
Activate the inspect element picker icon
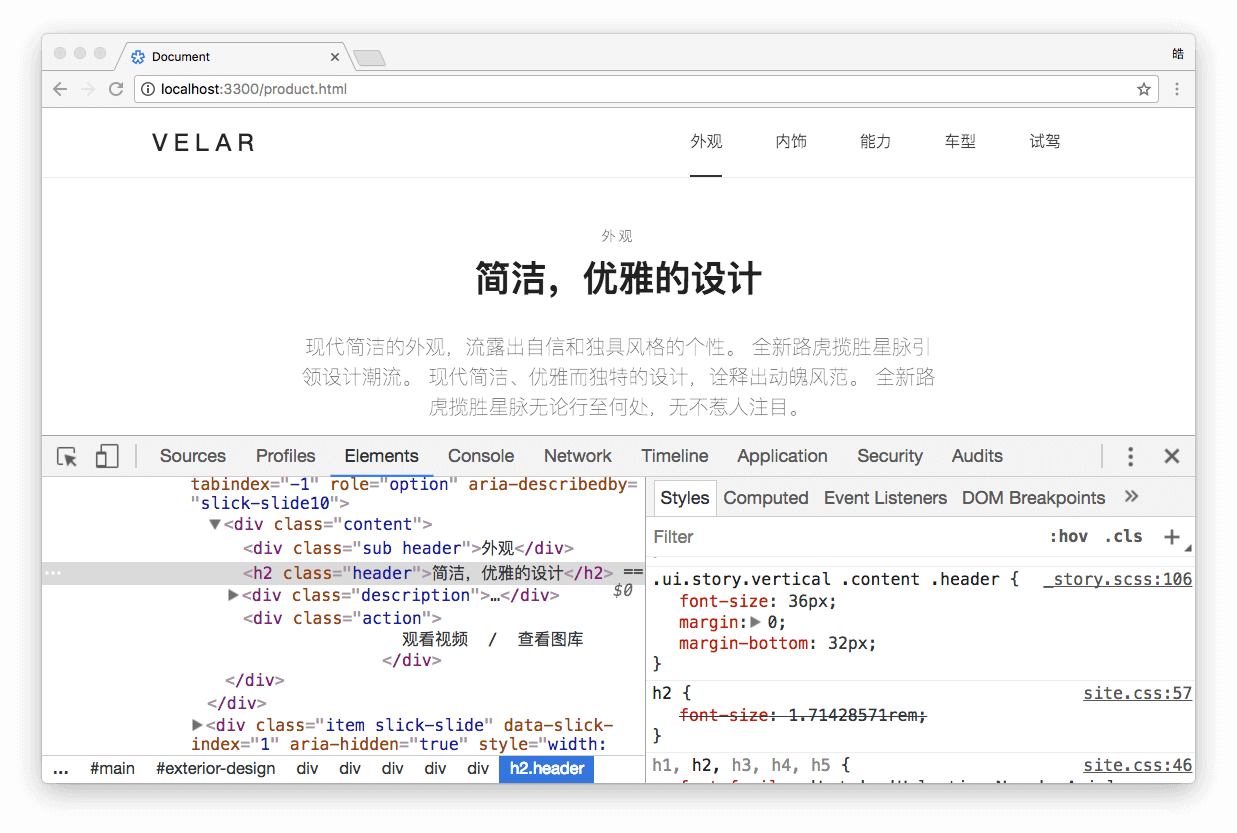click(x=67, y=457)
